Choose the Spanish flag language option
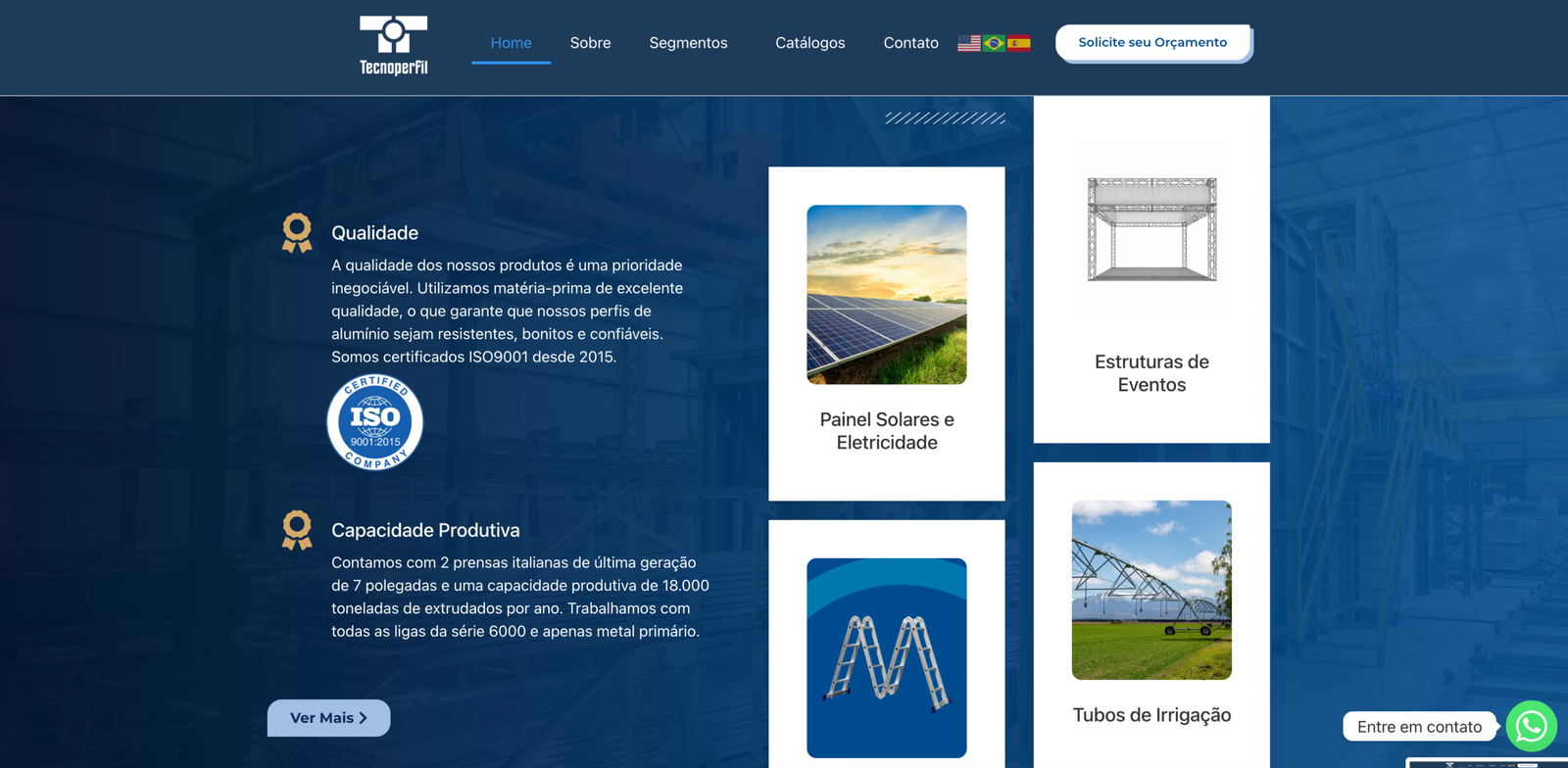 tap(1019, 43)
